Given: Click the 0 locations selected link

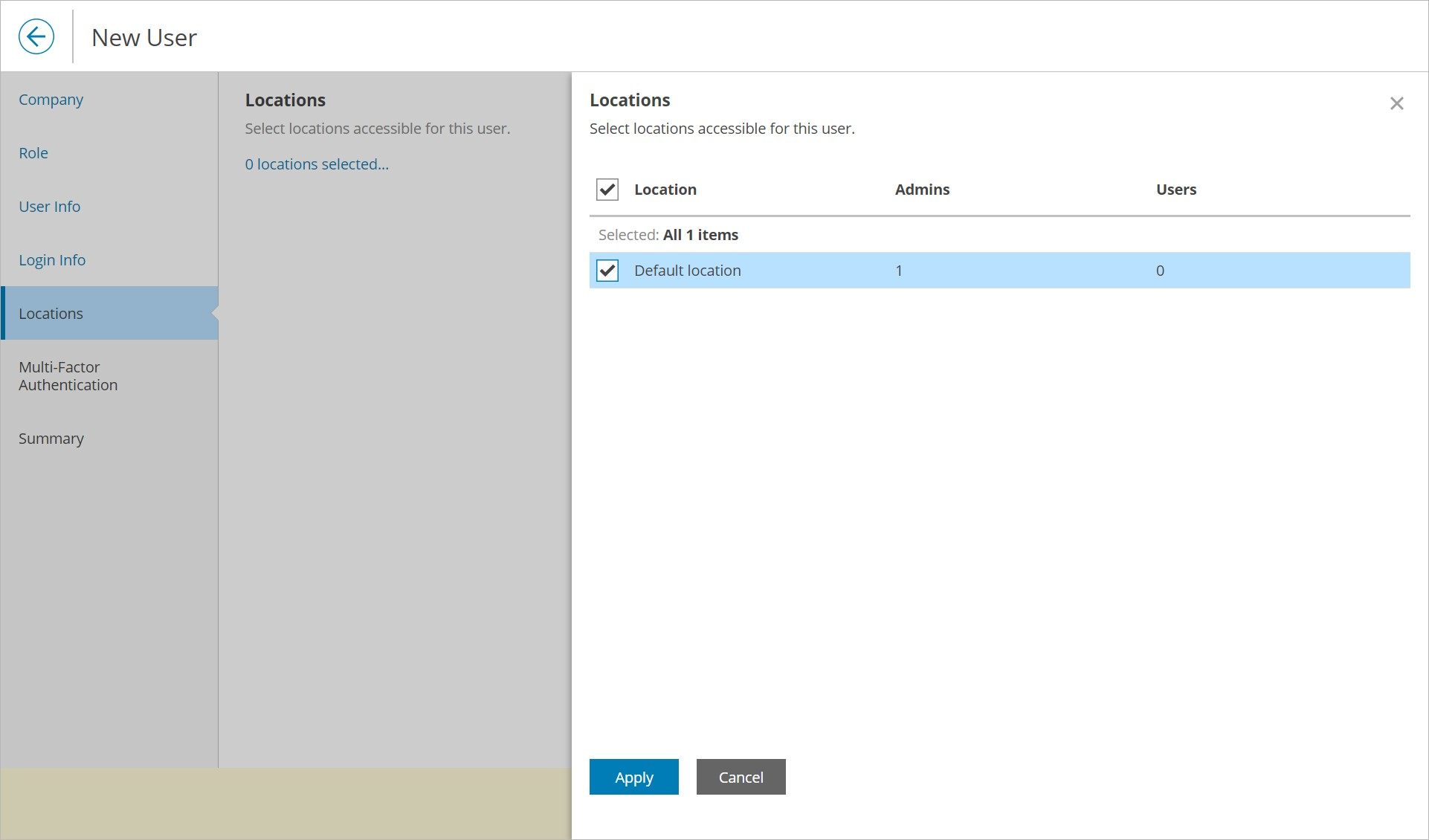Looking at the screenshot, I should [317, 164].
